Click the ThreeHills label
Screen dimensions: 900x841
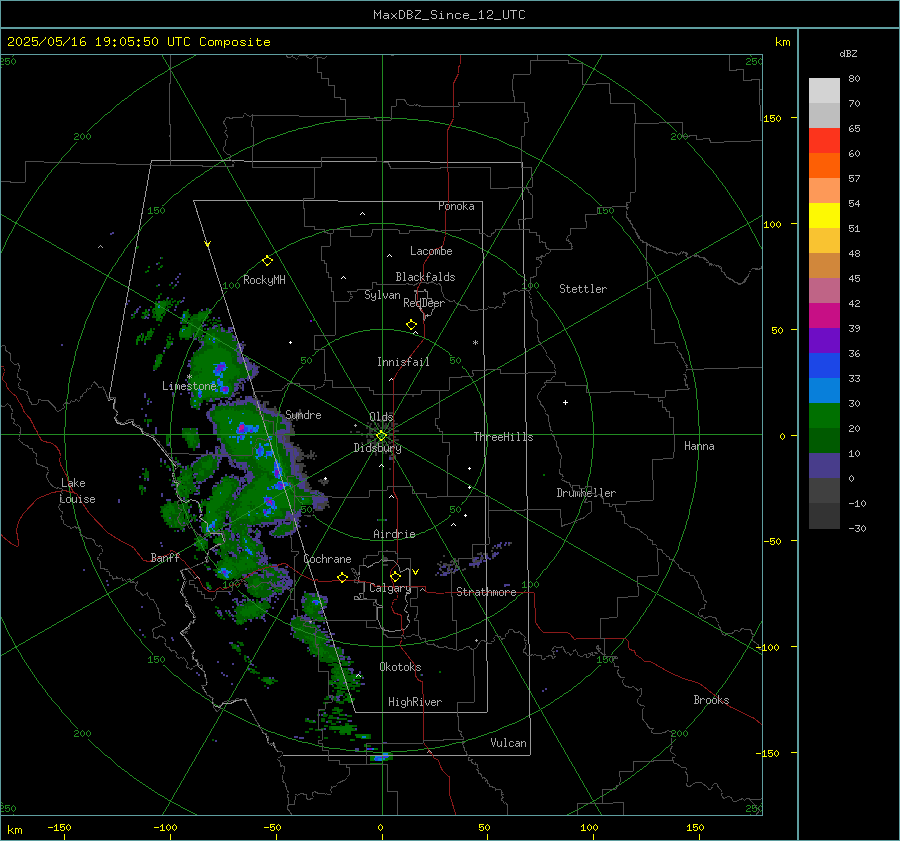pyautogui.click(x=503, y=437)
